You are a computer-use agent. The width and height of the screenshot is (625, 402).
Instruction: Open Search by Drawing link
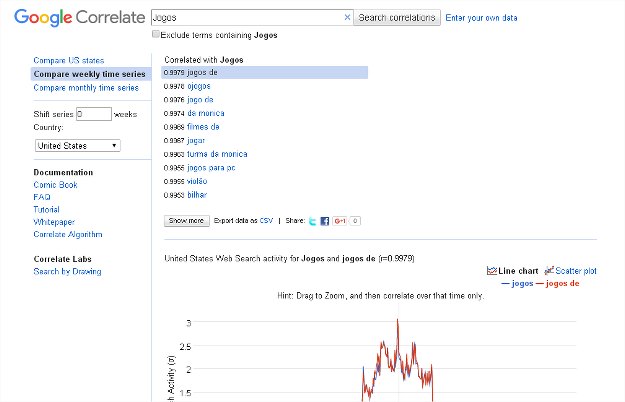click(67, 271)
